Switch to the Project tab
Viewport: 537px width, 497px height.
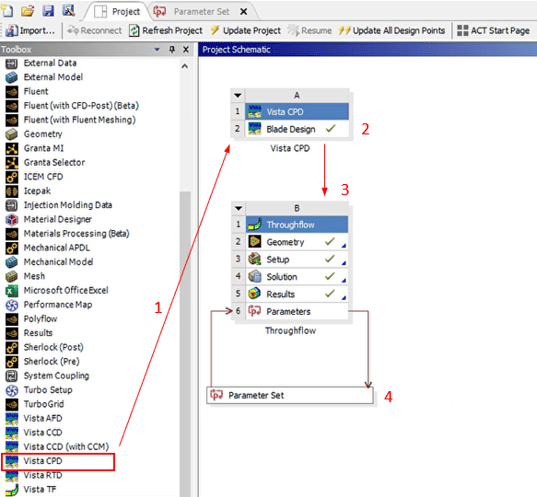(x=117, y=12)
